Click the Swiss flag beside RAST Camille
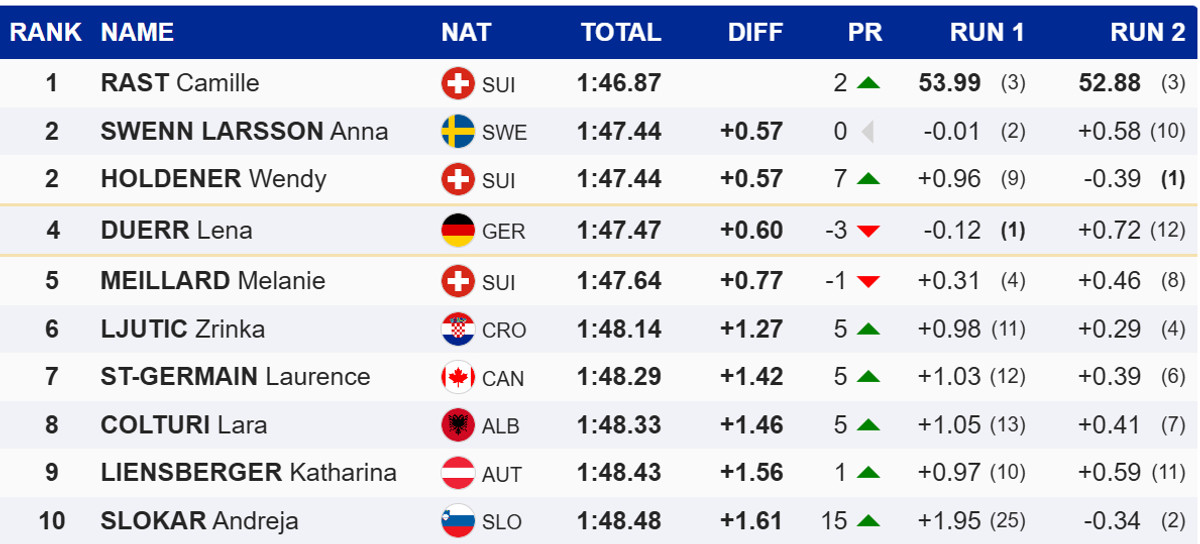Viewport: 1200px width, 544px height. coord(458,83)
